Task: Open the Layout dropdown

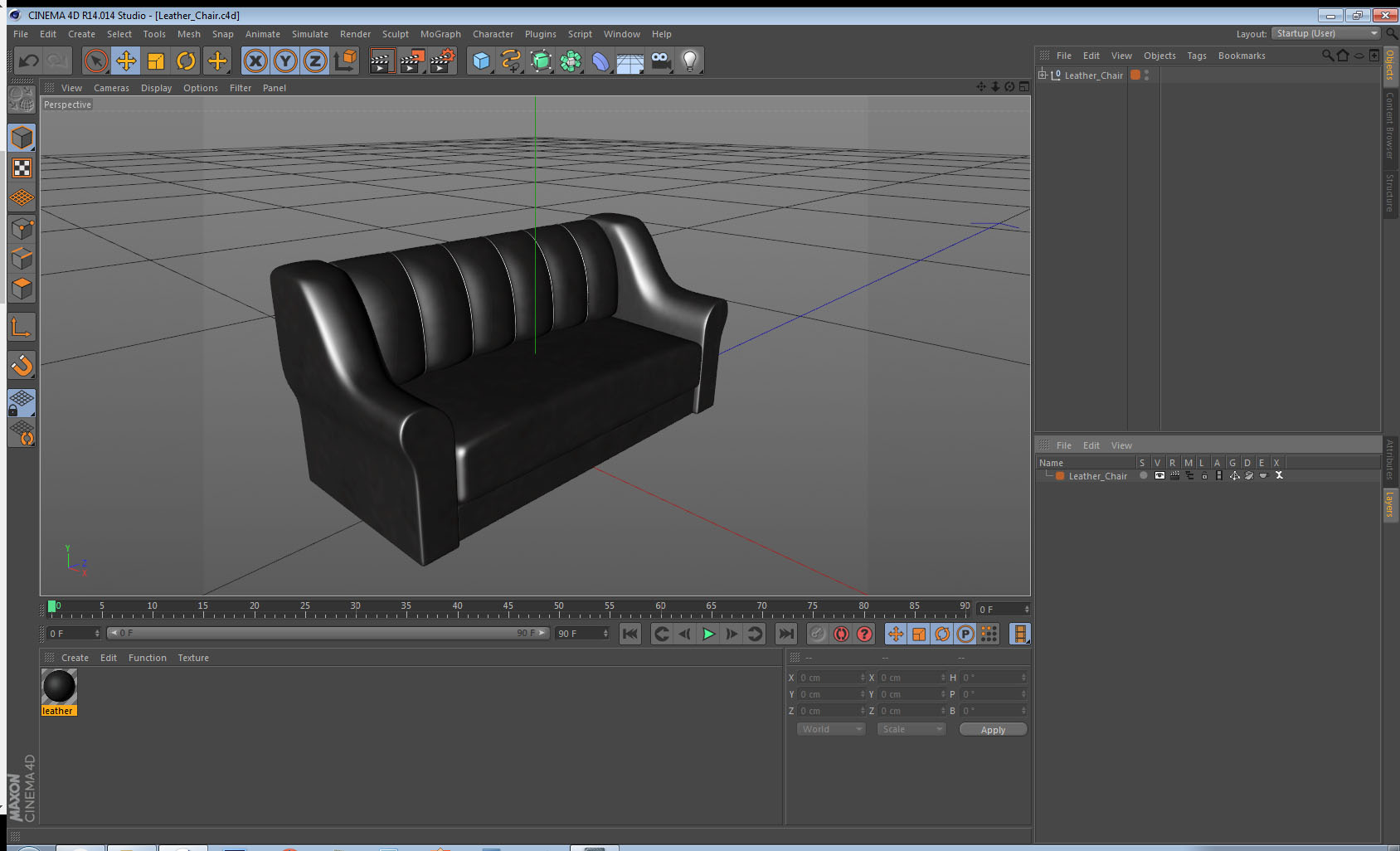Action: [x=1326, y=33]
